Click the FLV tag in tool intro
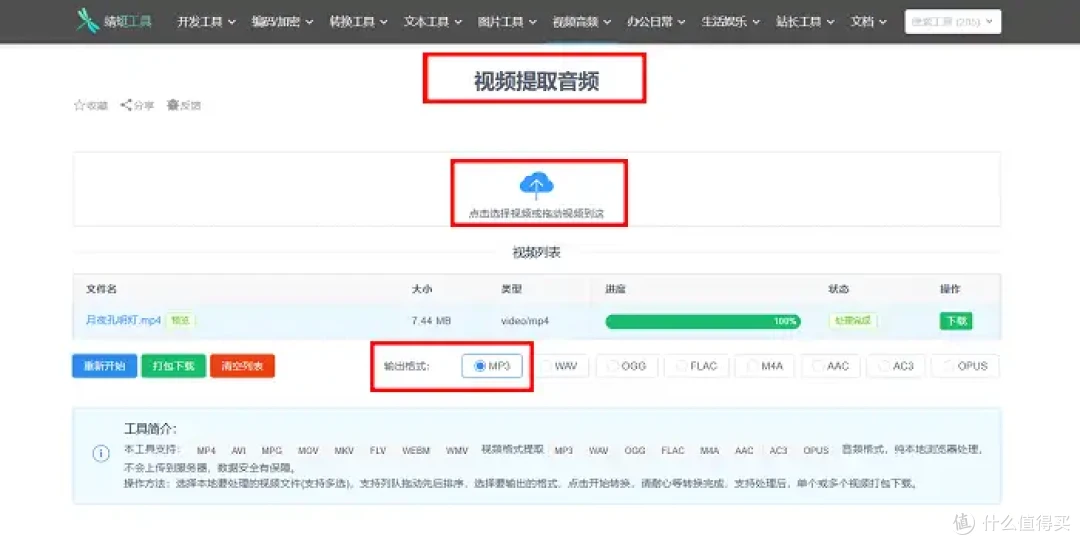Image resolution: width=1080 pixels, height=545 pixels. 377,451
